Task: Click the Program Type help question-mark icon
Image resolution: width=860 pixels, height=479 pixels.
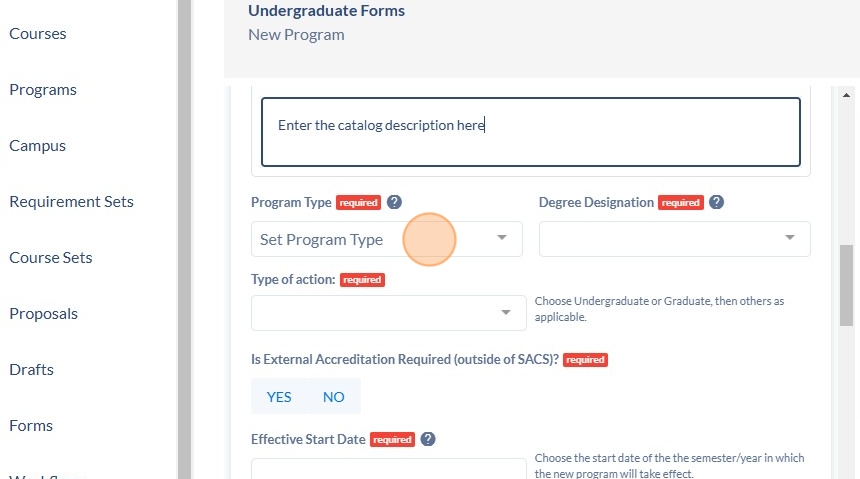Action: (x=394, y=202)
